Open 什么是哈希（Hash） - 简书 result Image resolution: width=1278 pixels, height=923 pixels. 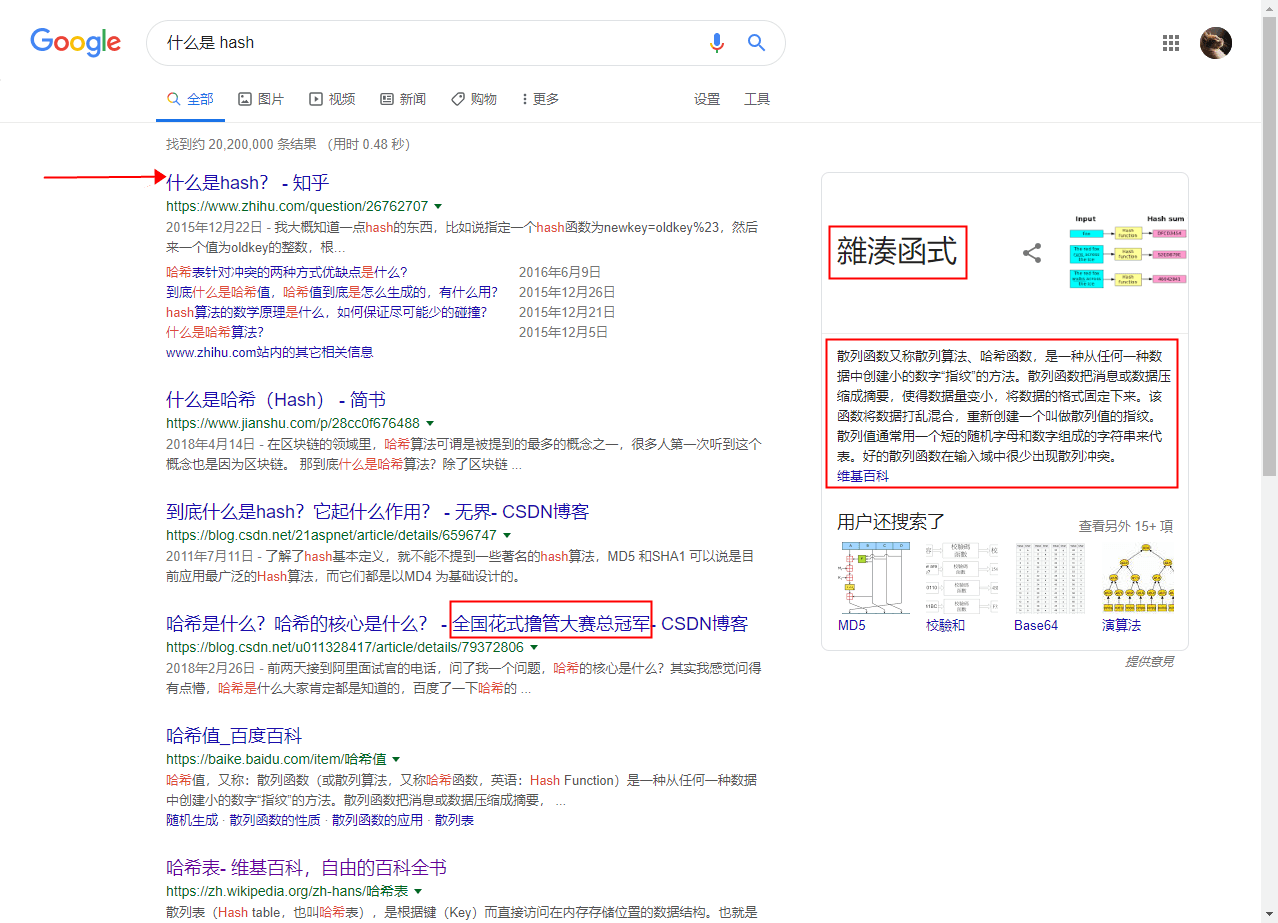276,399
